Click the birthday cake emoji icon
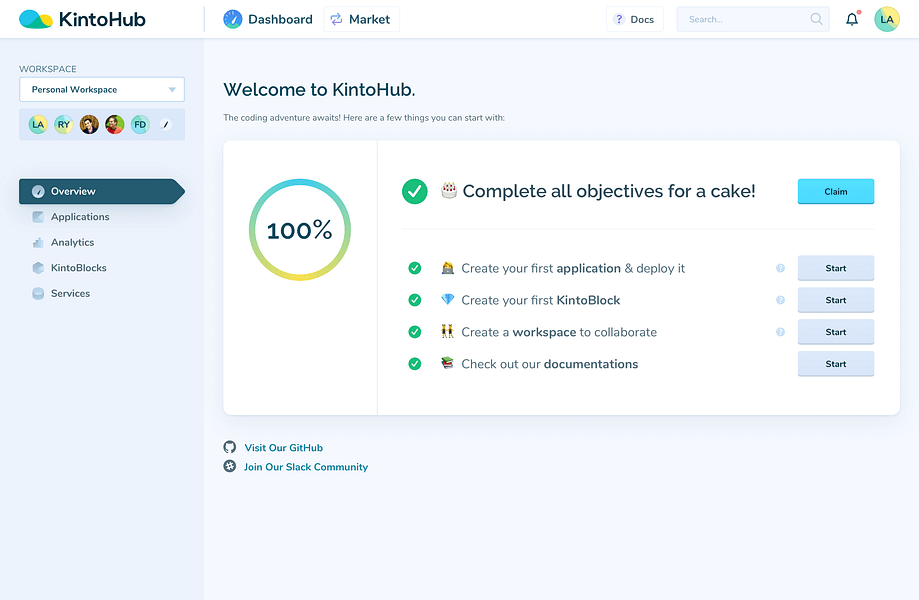This screenshot has height=600, width=919. coord(449,190)
